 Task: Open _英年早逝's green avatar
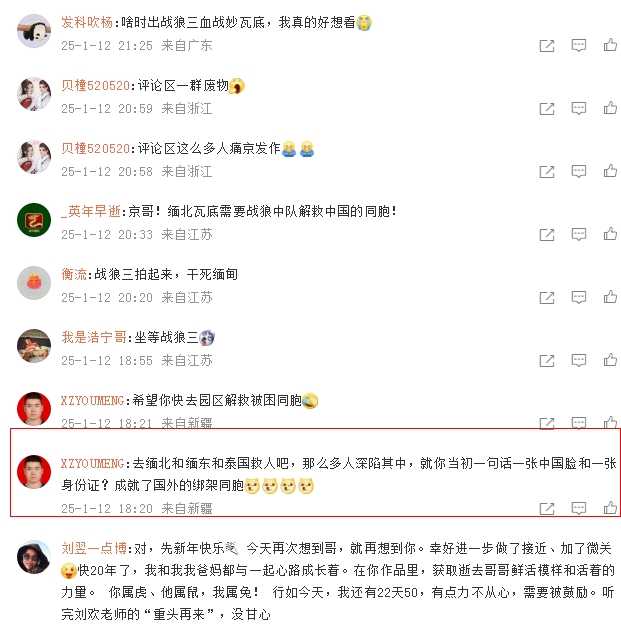tap(34, 220)
